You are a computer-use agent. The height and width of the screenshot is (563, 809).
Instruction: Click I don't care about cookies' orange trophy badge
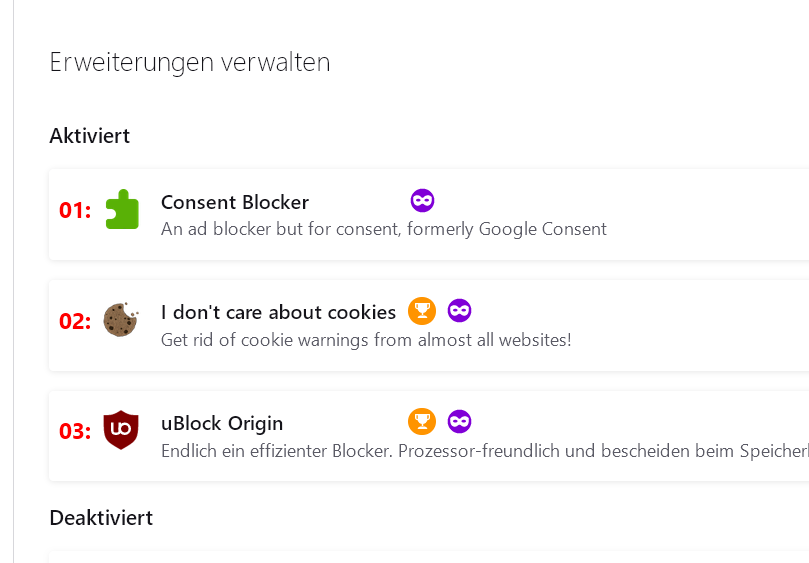pyautogui.click(x=422, y=311)
